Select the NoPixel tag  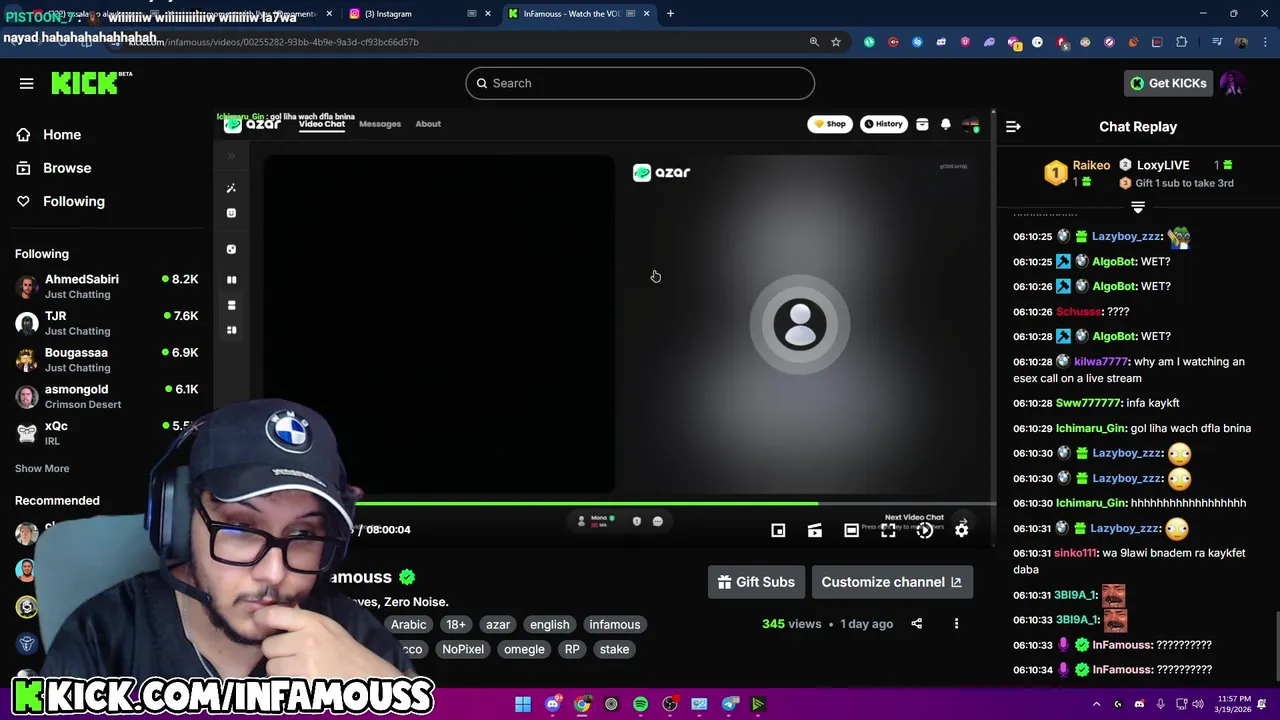tap(463, 649)
